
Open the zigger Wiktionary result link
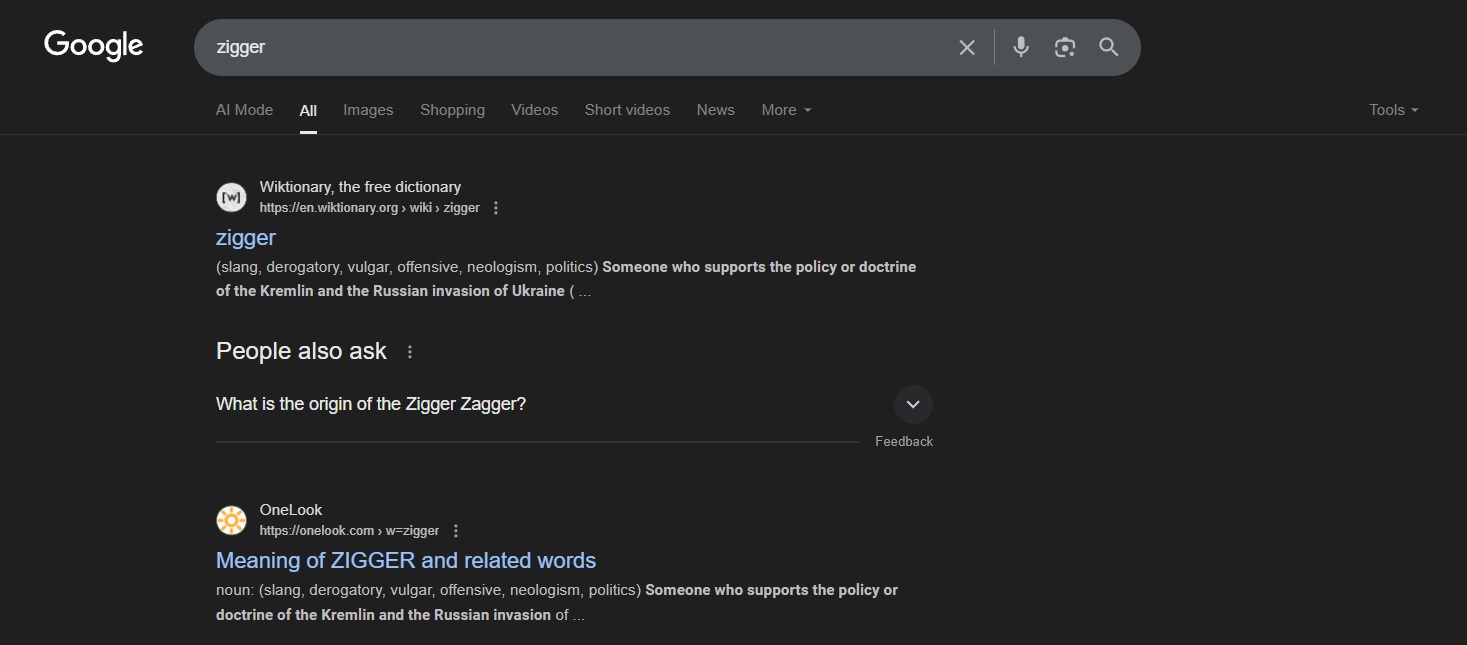point(246,238)
